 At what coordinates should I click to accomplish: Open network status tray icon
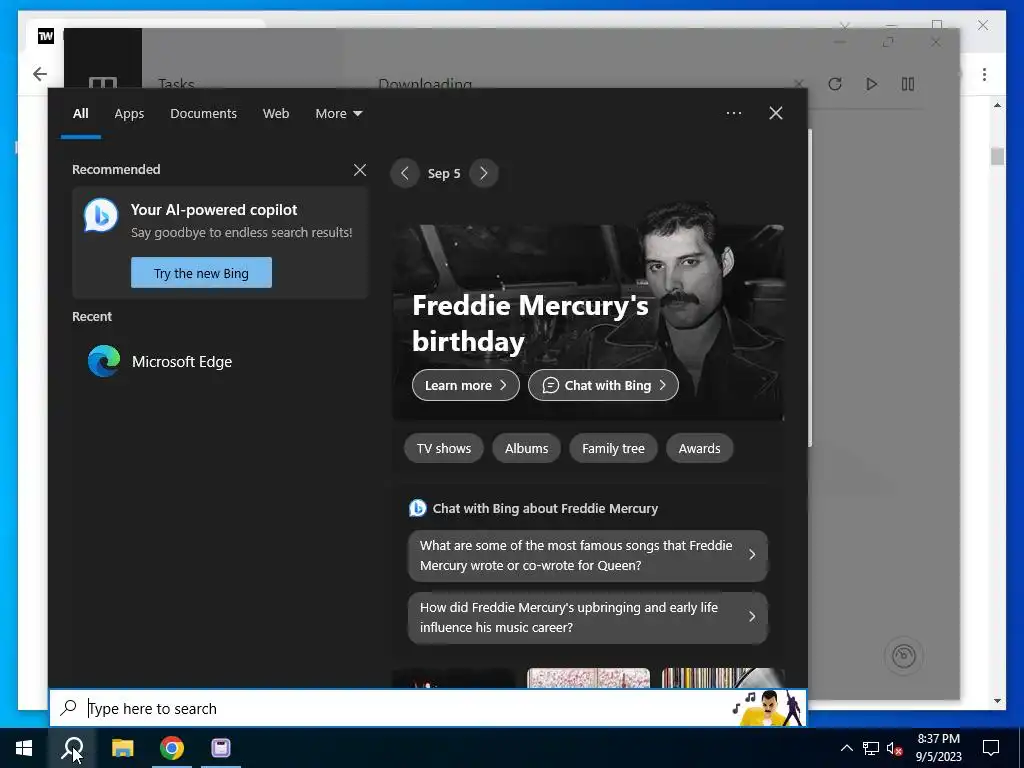[871, 748]
